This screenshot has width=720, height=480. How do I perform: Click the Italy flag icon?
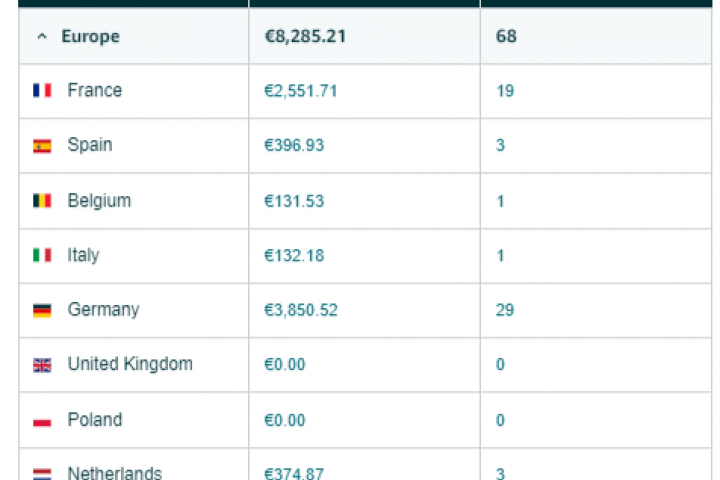pos(42,256)
